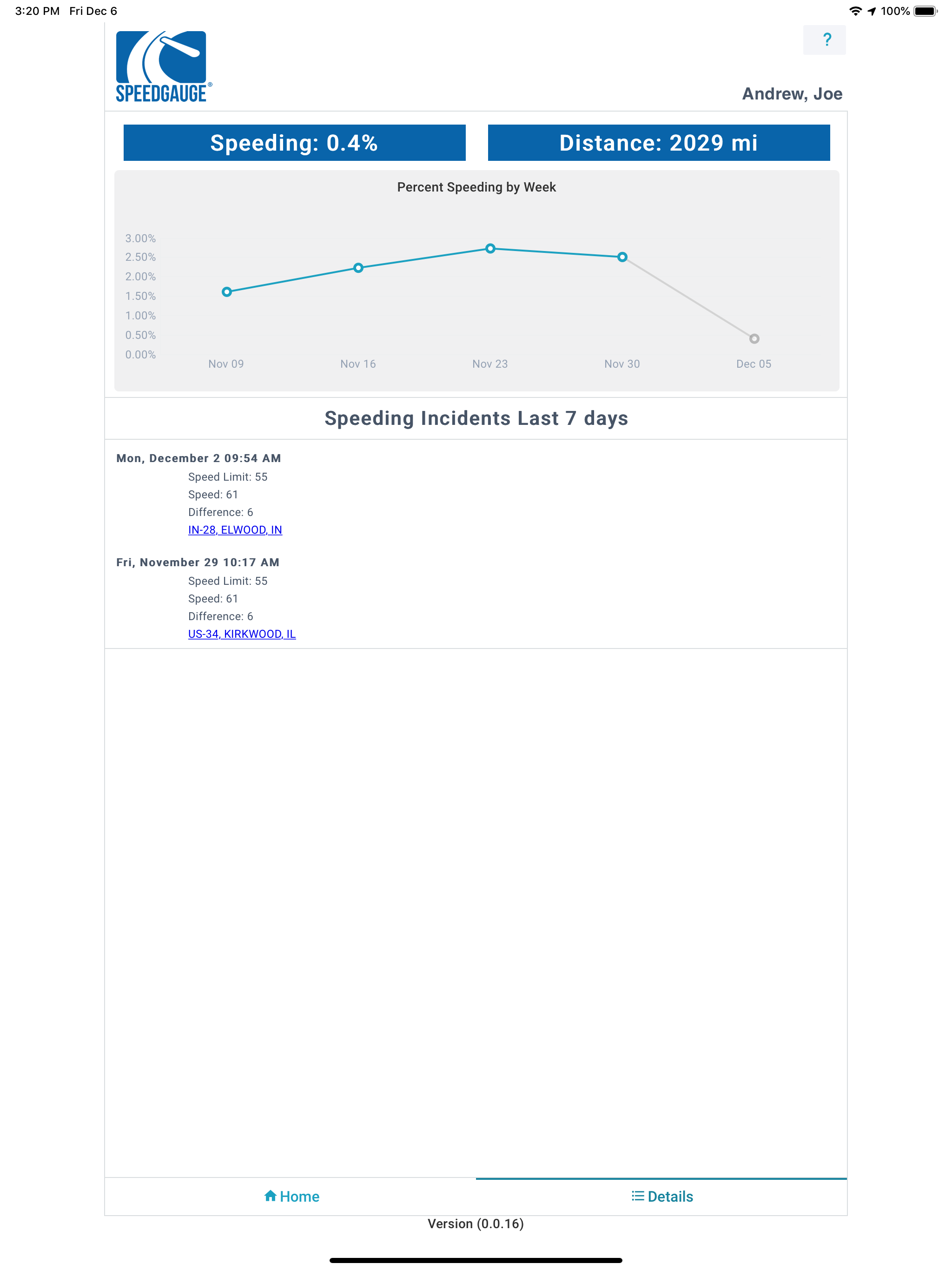Tap the 3.00% y-axis label
Viewport: 952px width, 1270px height.
coord(140,238)
